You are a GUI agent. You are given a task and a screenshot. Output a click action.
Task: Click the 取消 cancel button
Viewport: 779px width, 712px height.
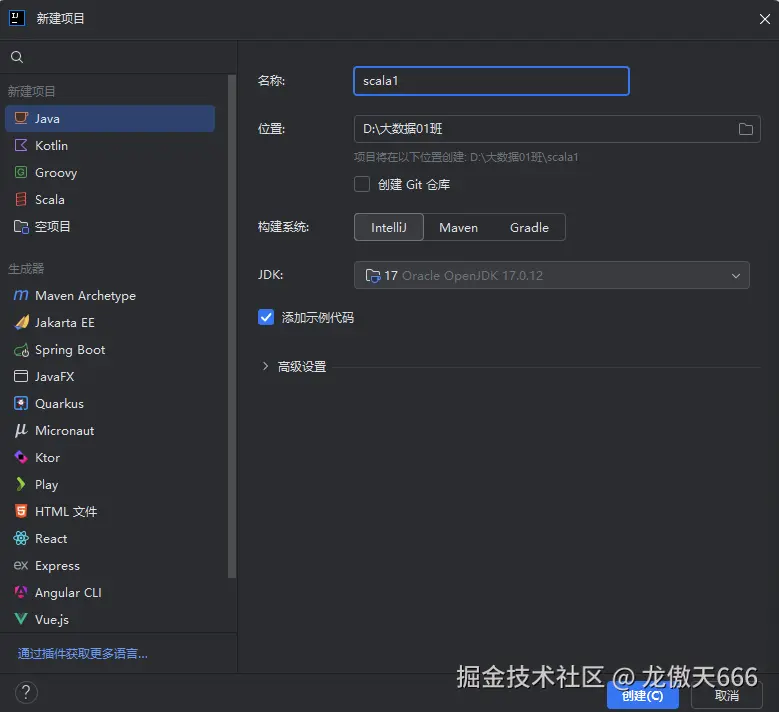[726, 696]
